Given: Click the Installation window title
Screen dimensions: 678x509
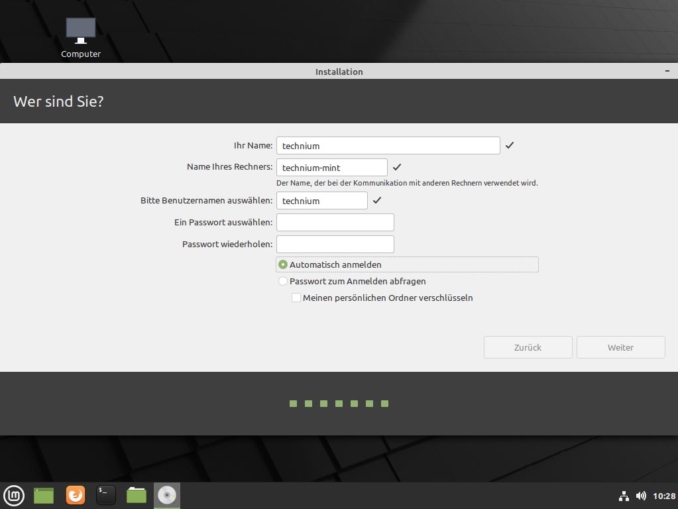Looking at the screenshot, I should tap(339, 71).
